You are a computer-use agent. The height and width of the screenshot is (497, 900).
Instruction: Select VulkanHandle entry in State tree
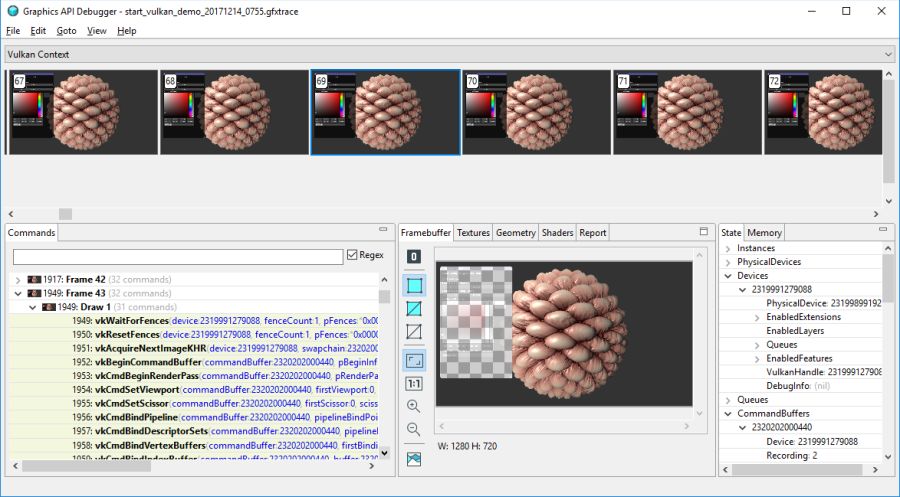[x=824, y=372]
